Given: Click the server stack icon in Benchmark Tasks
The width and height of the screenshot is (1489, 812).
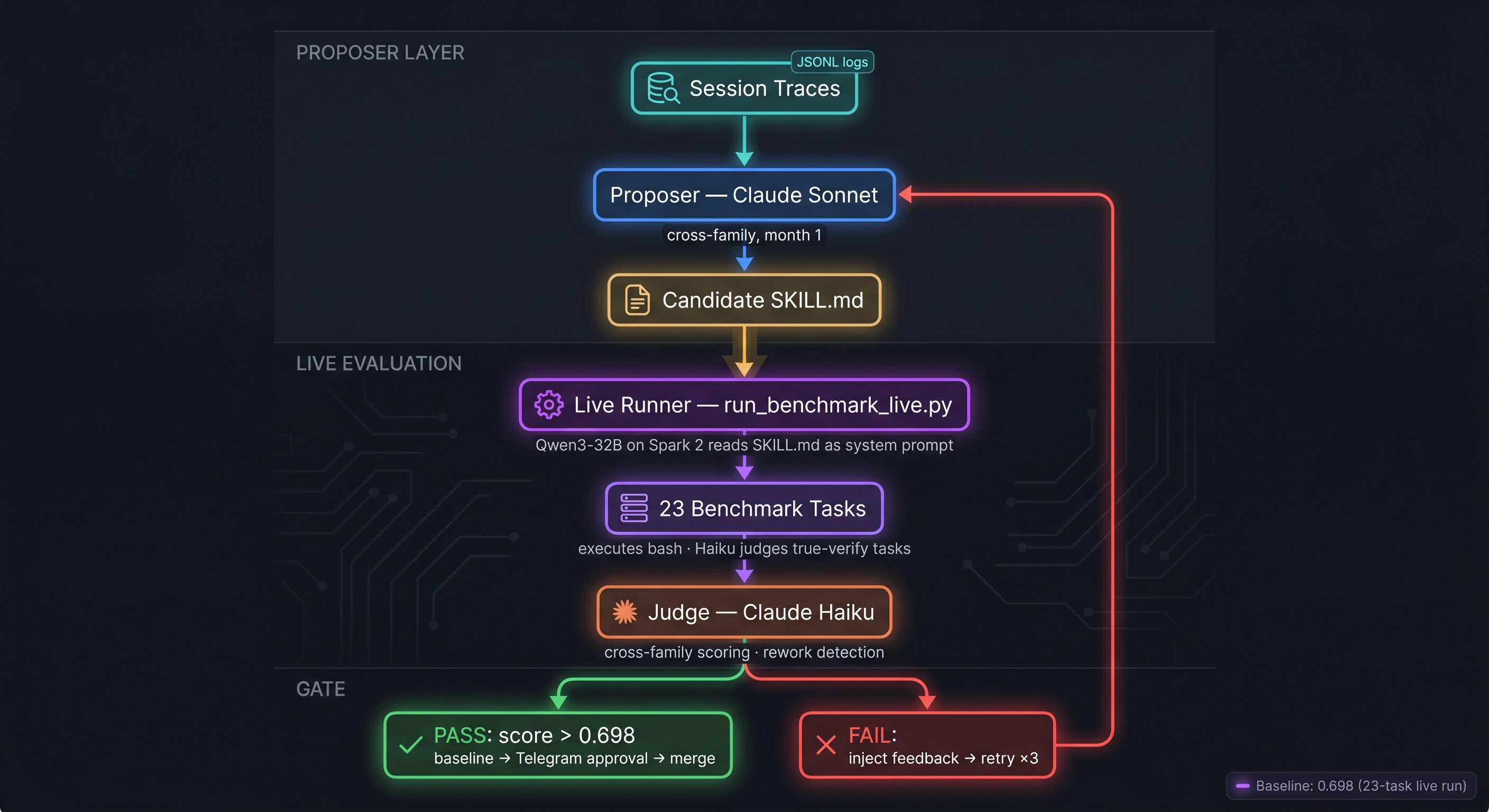Looking at the screenshot, I should [x=633, y=508].
